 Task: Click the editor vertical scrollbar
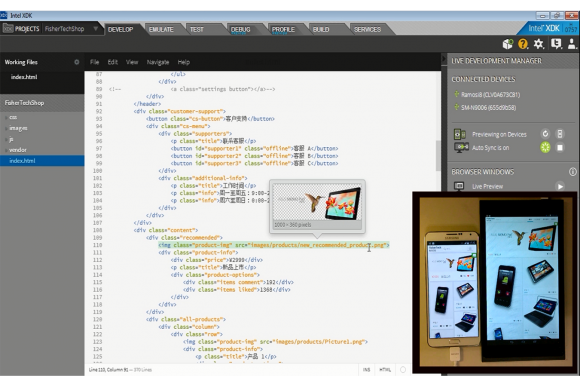[x=438, y=155]
